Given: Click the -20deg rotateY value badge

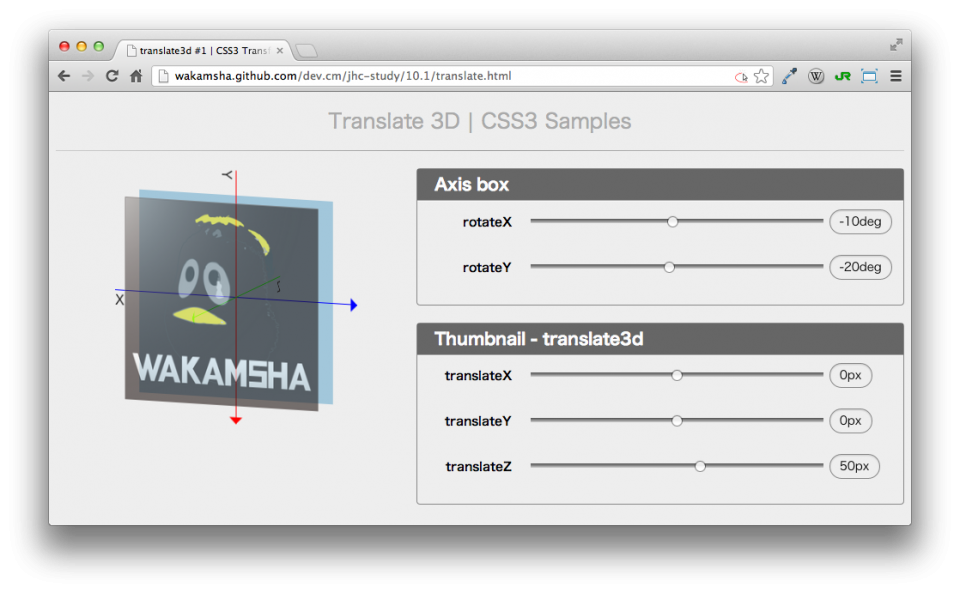Looking at the screenshot, I should click(860, 267).
